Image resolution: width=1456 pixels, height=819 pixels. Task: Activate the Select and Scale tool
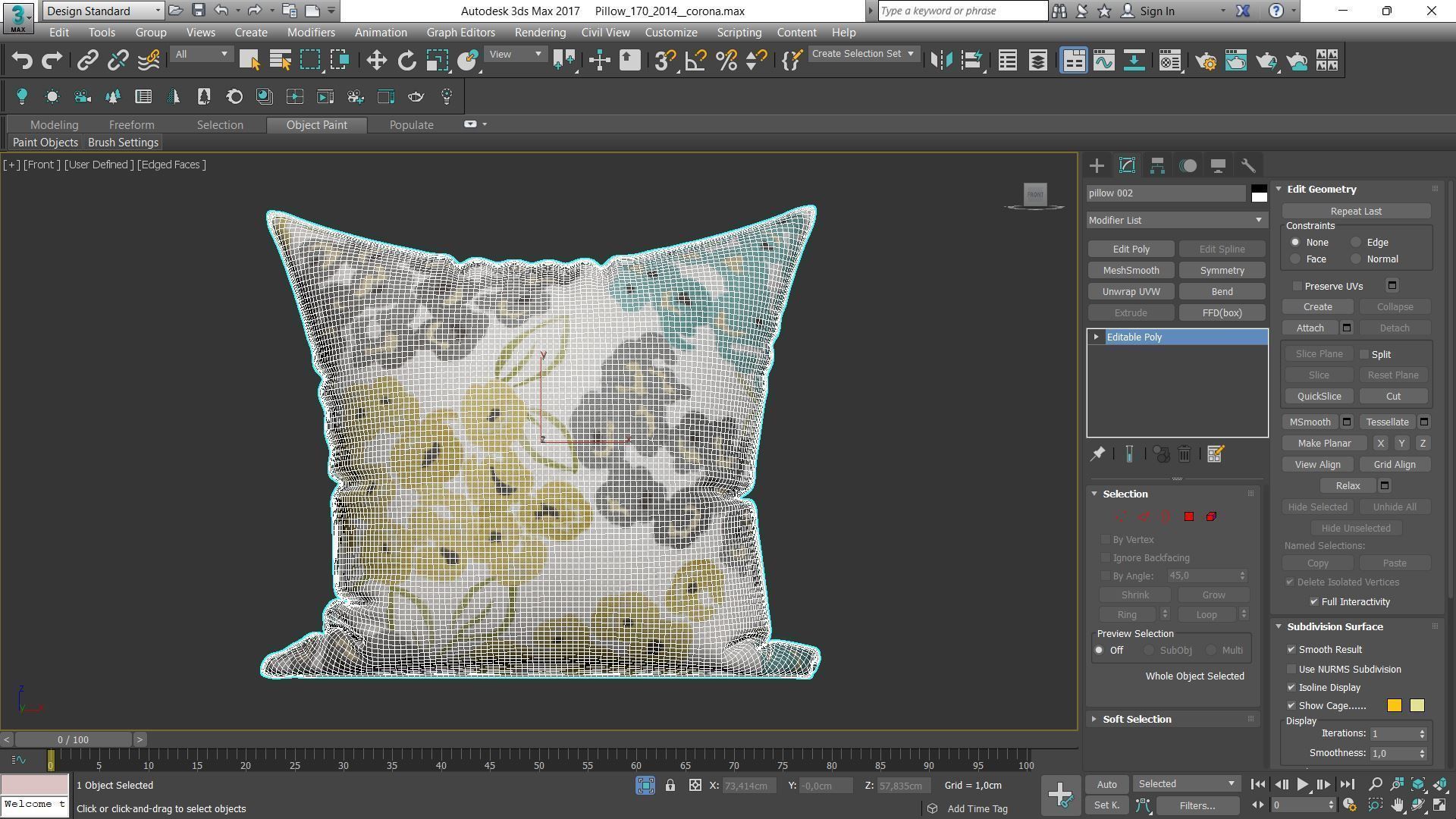437,61
